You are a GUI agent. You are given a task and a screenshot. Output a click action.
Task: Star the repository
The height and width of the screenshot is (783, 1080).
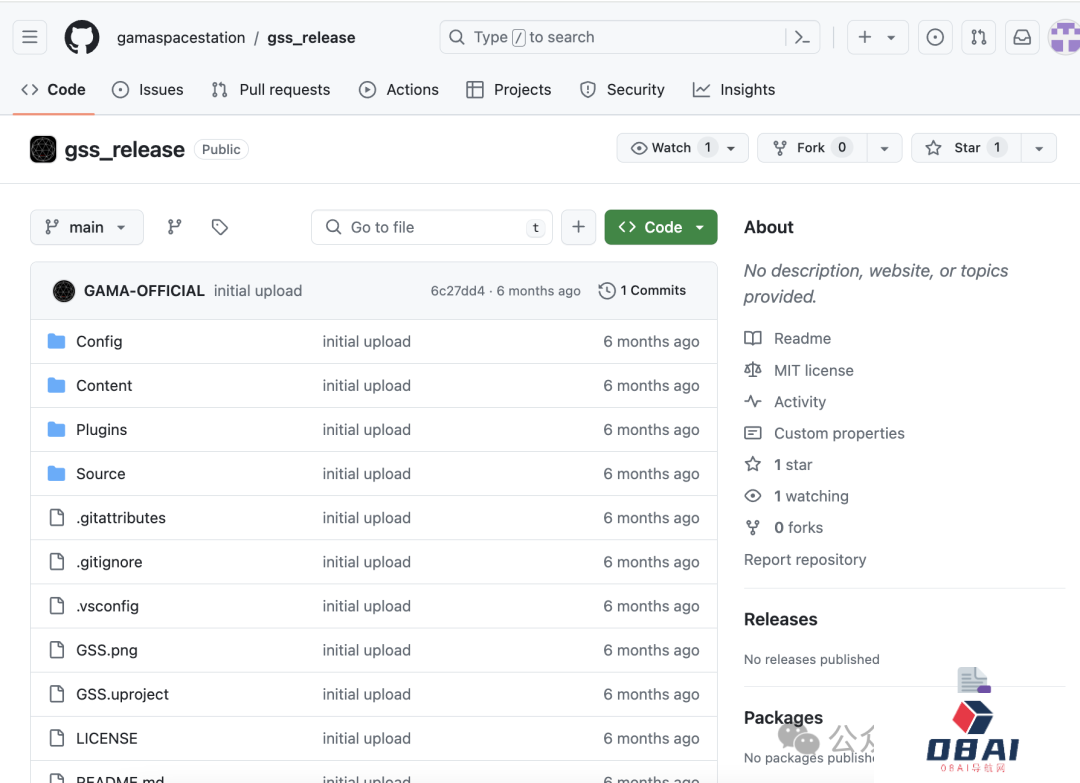966,148
